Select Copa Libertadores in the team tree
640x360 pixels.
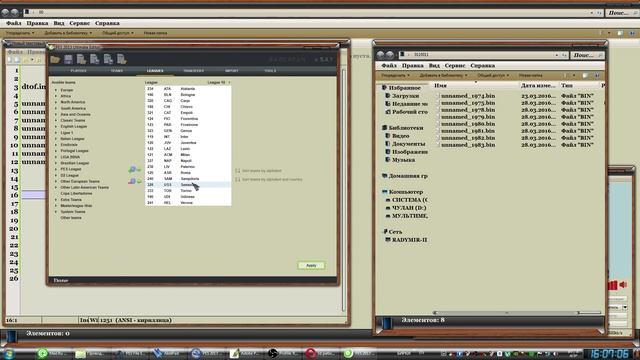[x=76, y=193]
